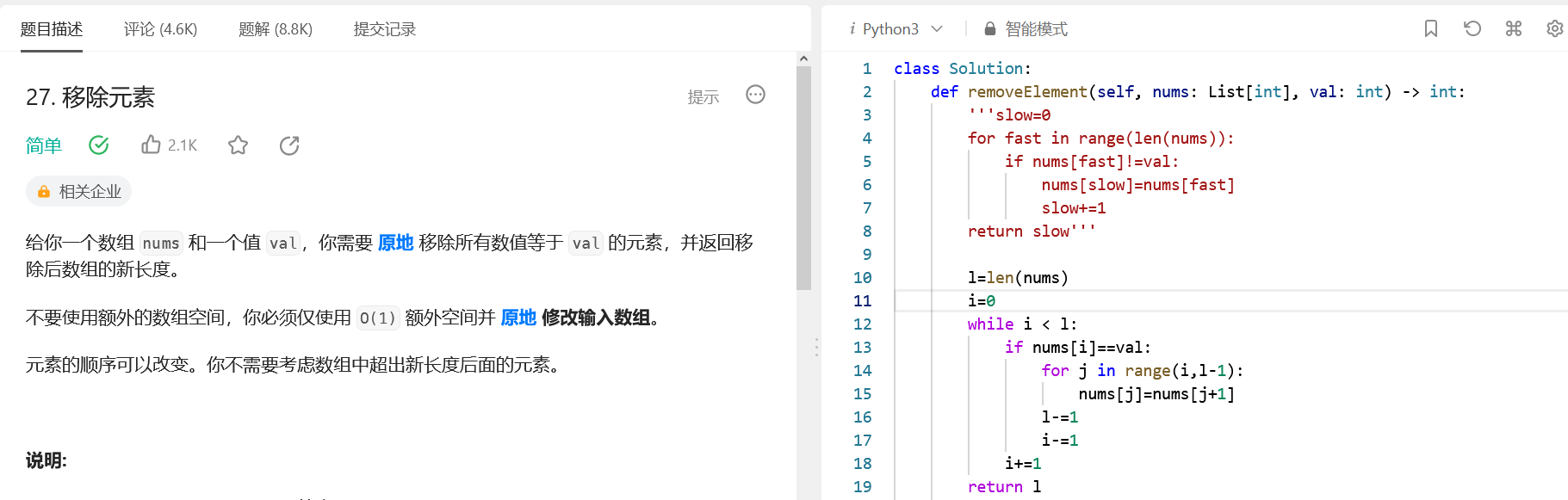
Task: Open the more options ellipsis icon
Action: point(755,95)
